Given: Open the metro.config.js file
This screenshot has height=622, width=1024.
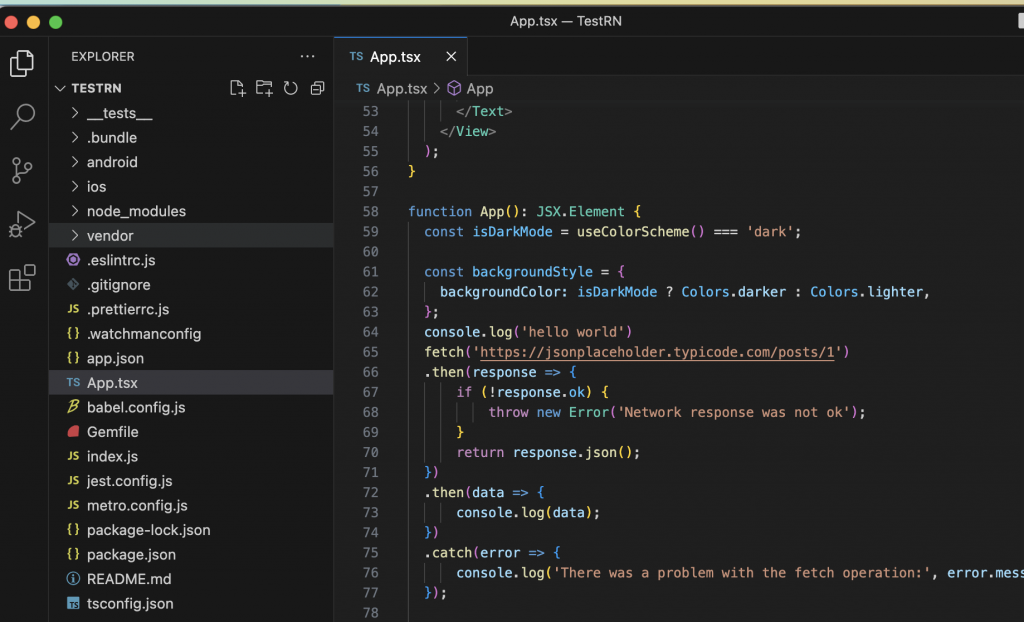Looking at the screenshot, I should (x=191, y=505).
